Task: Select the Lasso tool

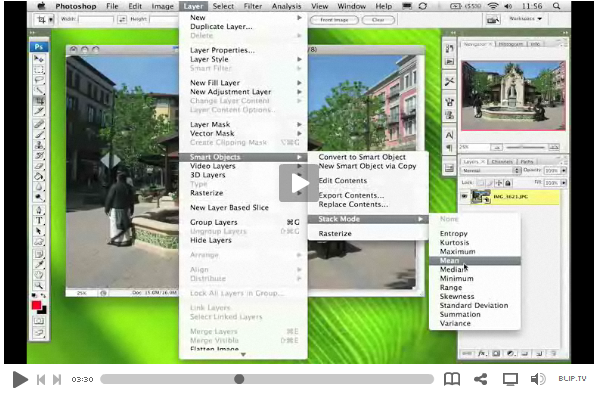Action: click(39, 80)
